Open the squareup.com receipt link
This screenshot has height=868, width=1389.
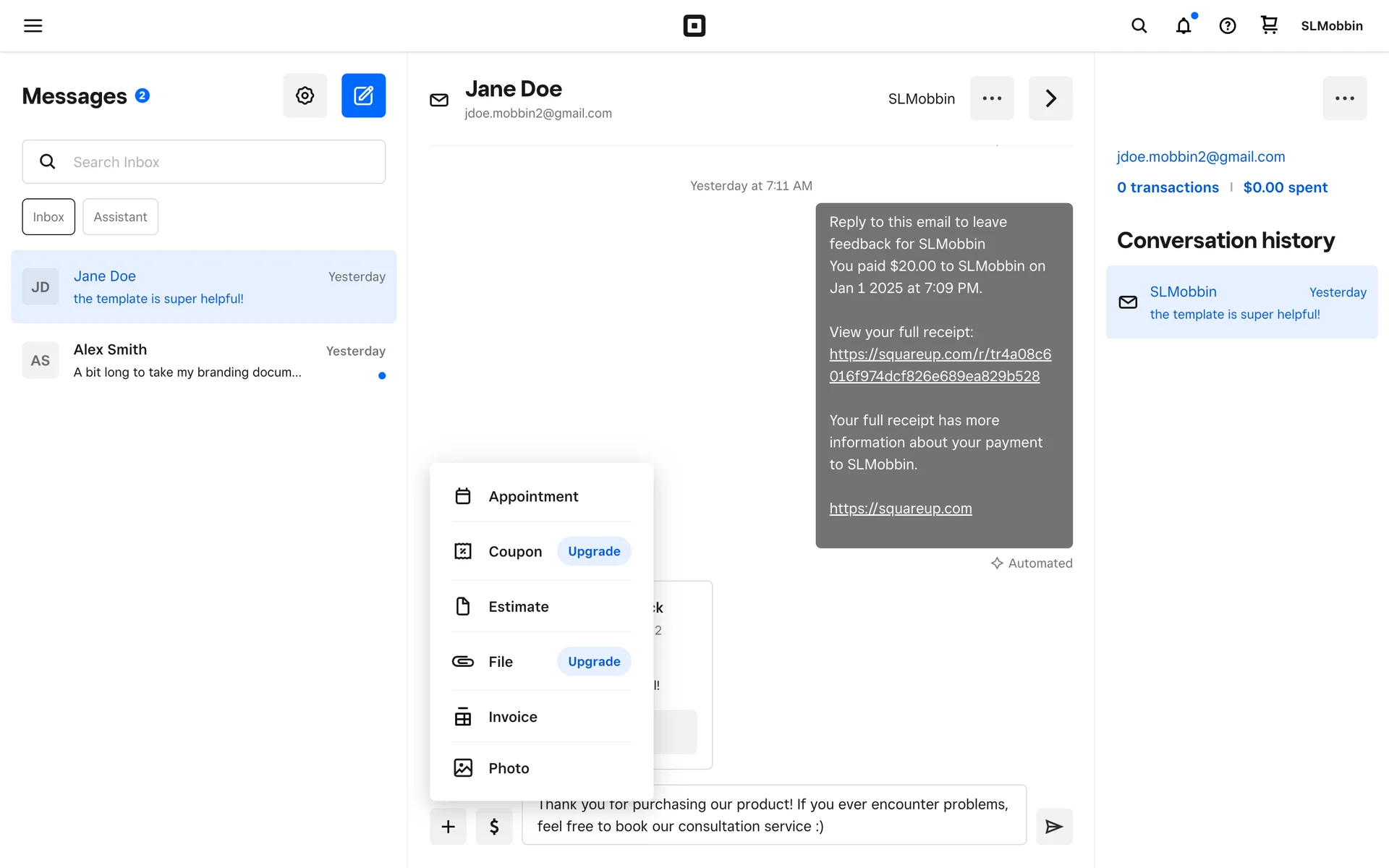click(940, 365)
